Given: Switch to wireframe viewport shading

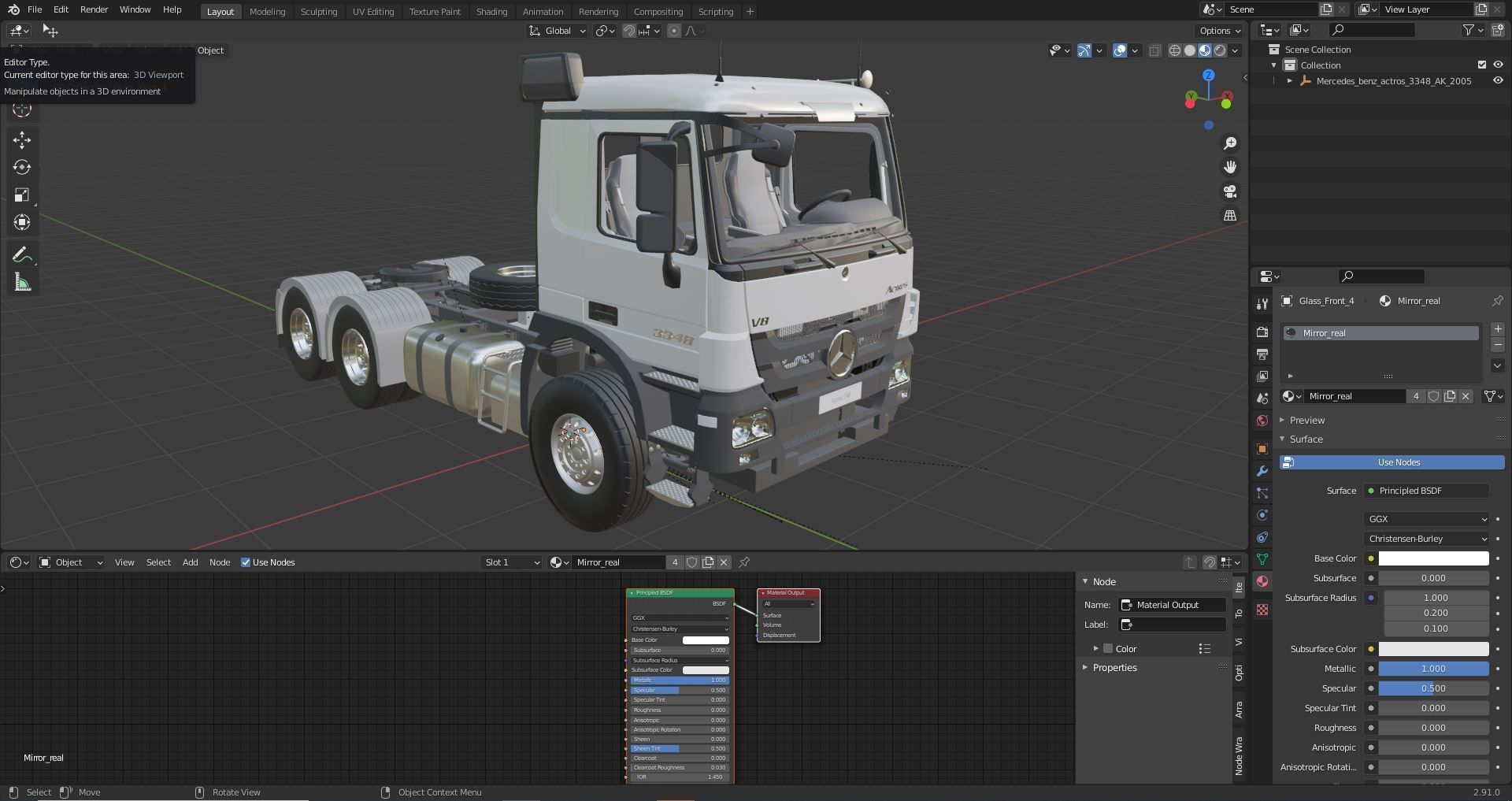Looking at the screenshot, I should point(1174,50).
